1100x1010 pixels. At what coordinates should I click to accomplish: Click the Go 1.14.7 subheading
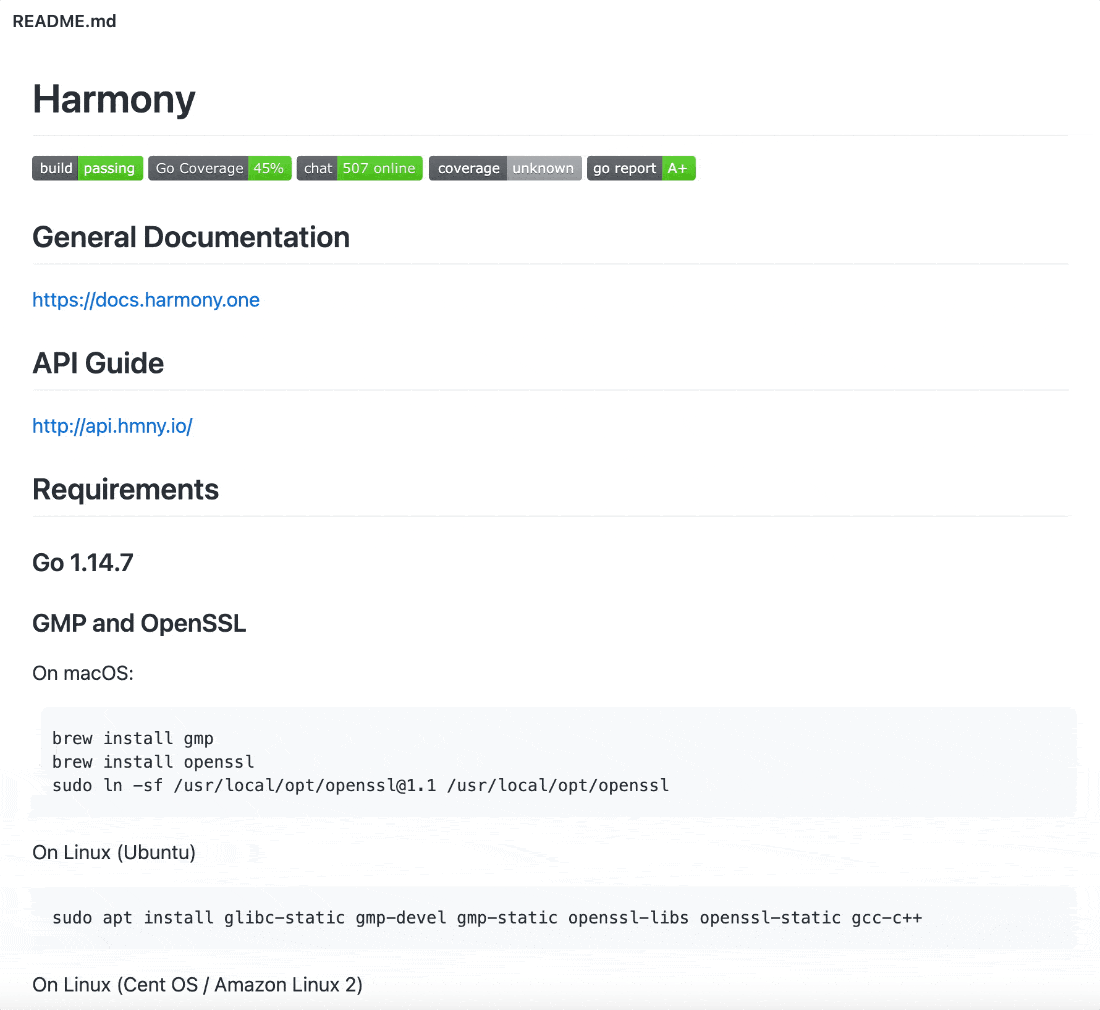(x=83, y=563)
